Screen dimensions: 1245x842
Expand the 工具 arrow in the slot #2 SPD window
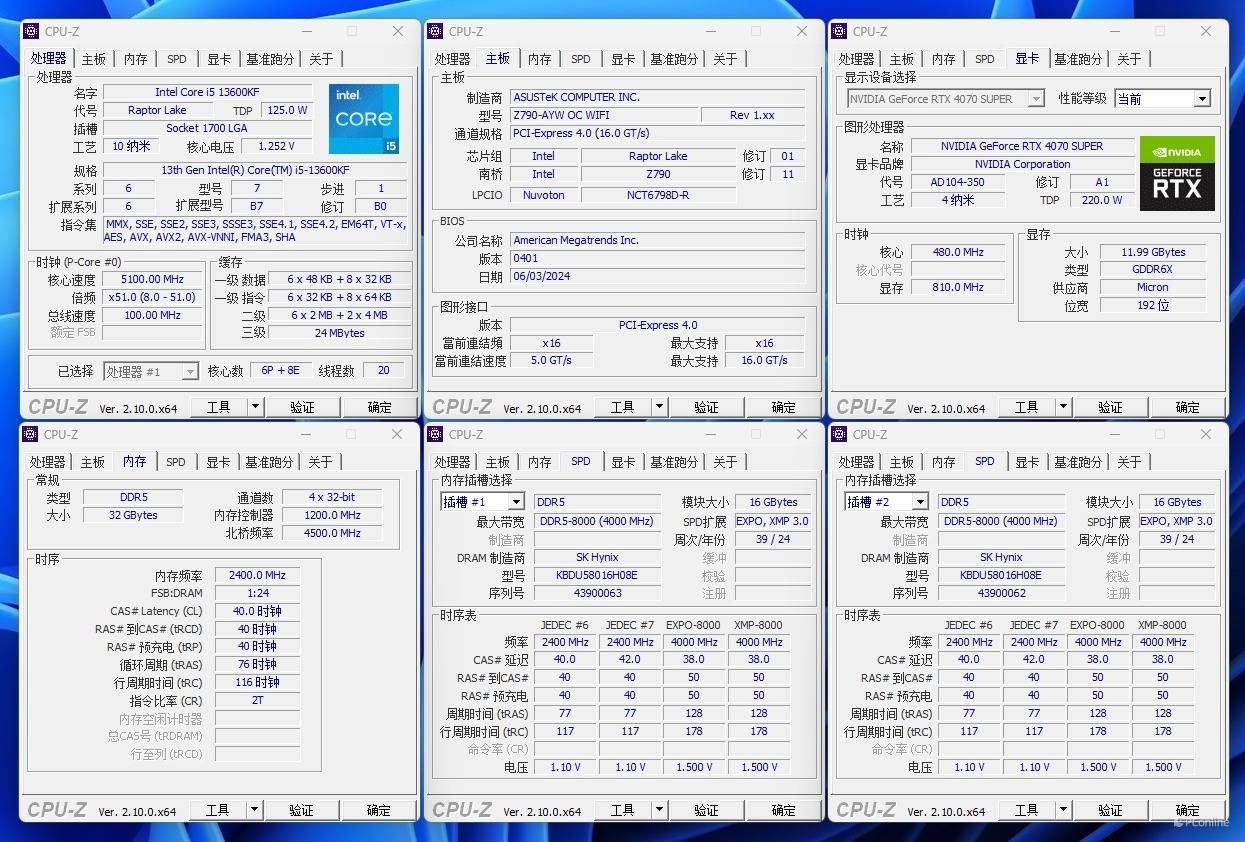1062,810
